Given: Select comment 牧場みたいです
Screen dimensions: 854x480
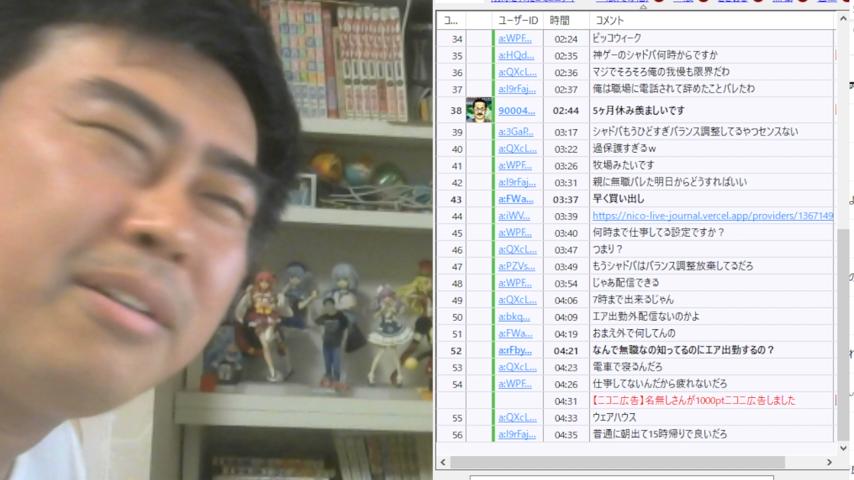Looking at the screenshot, I should (623, 165).
